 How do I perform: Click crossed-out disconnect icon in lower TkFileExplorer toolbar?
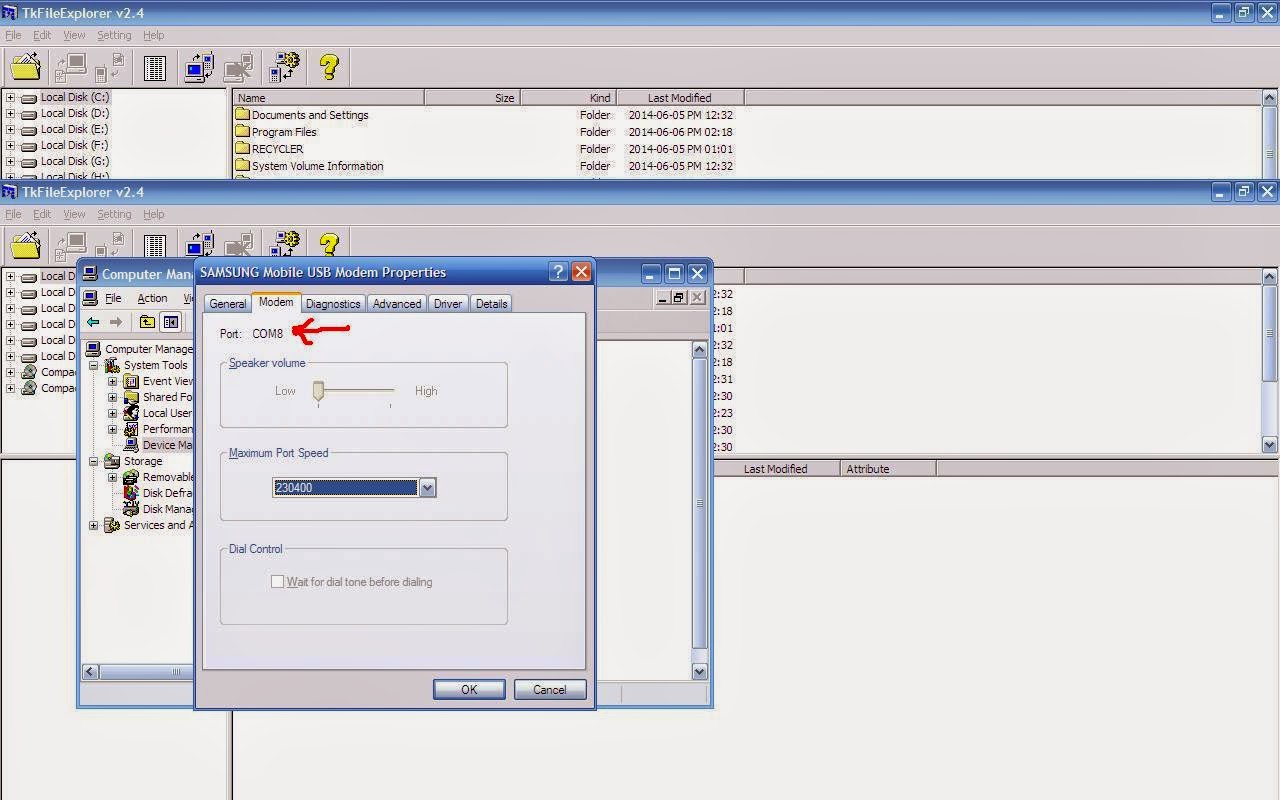click(x=239, y=244)
